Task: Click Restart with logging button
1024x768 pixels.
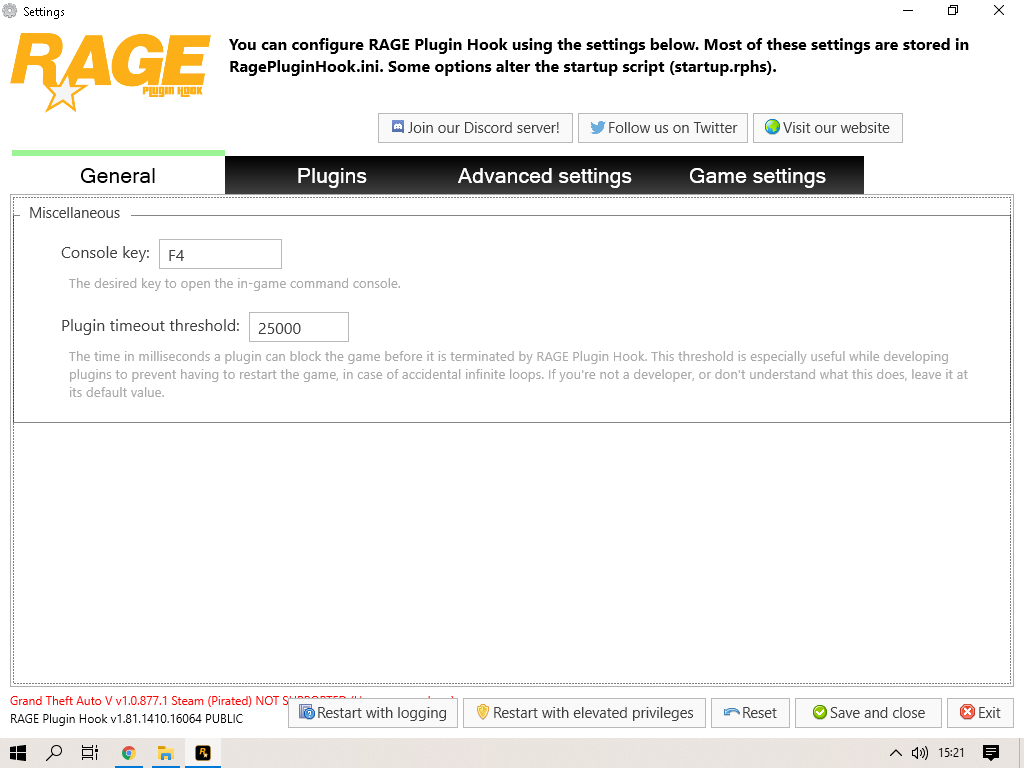Action: 373,712
